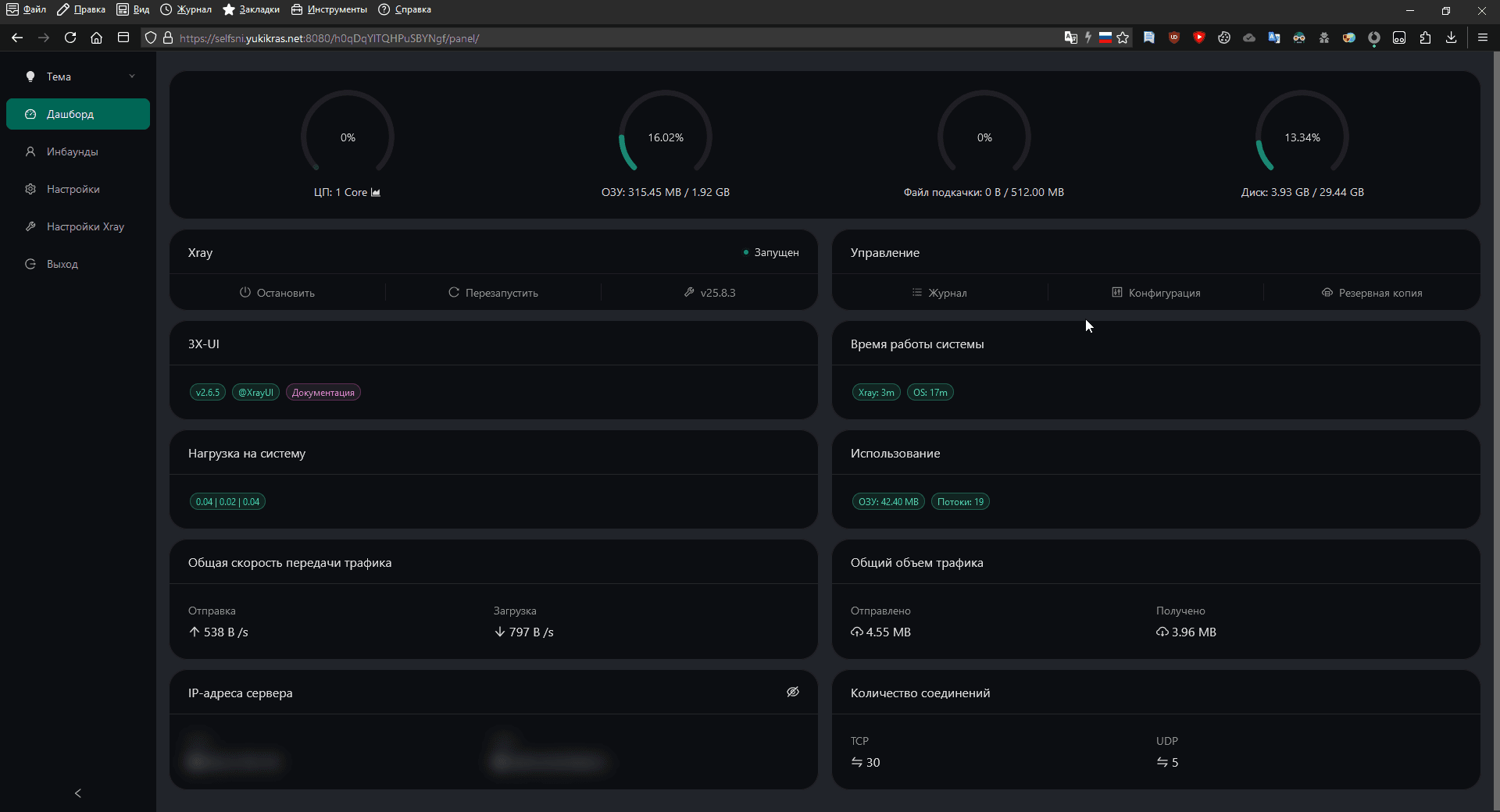Viewport: 1500px width, 812px height.
Task: Open Настройки Xray in the sidebar
Action: coord(85,227)
